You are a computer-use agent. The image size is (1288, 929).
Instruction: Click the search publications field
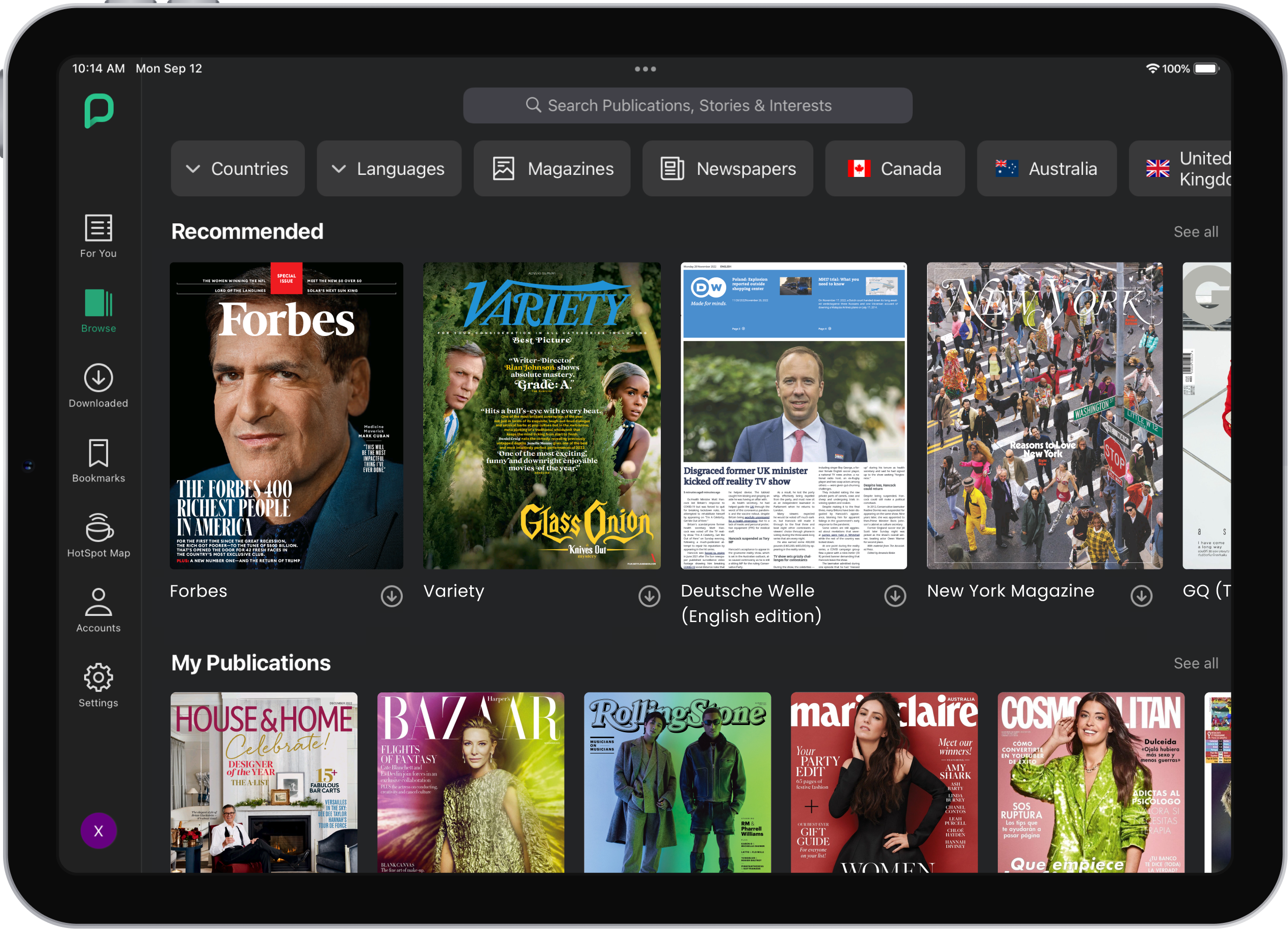pos(688,106)
